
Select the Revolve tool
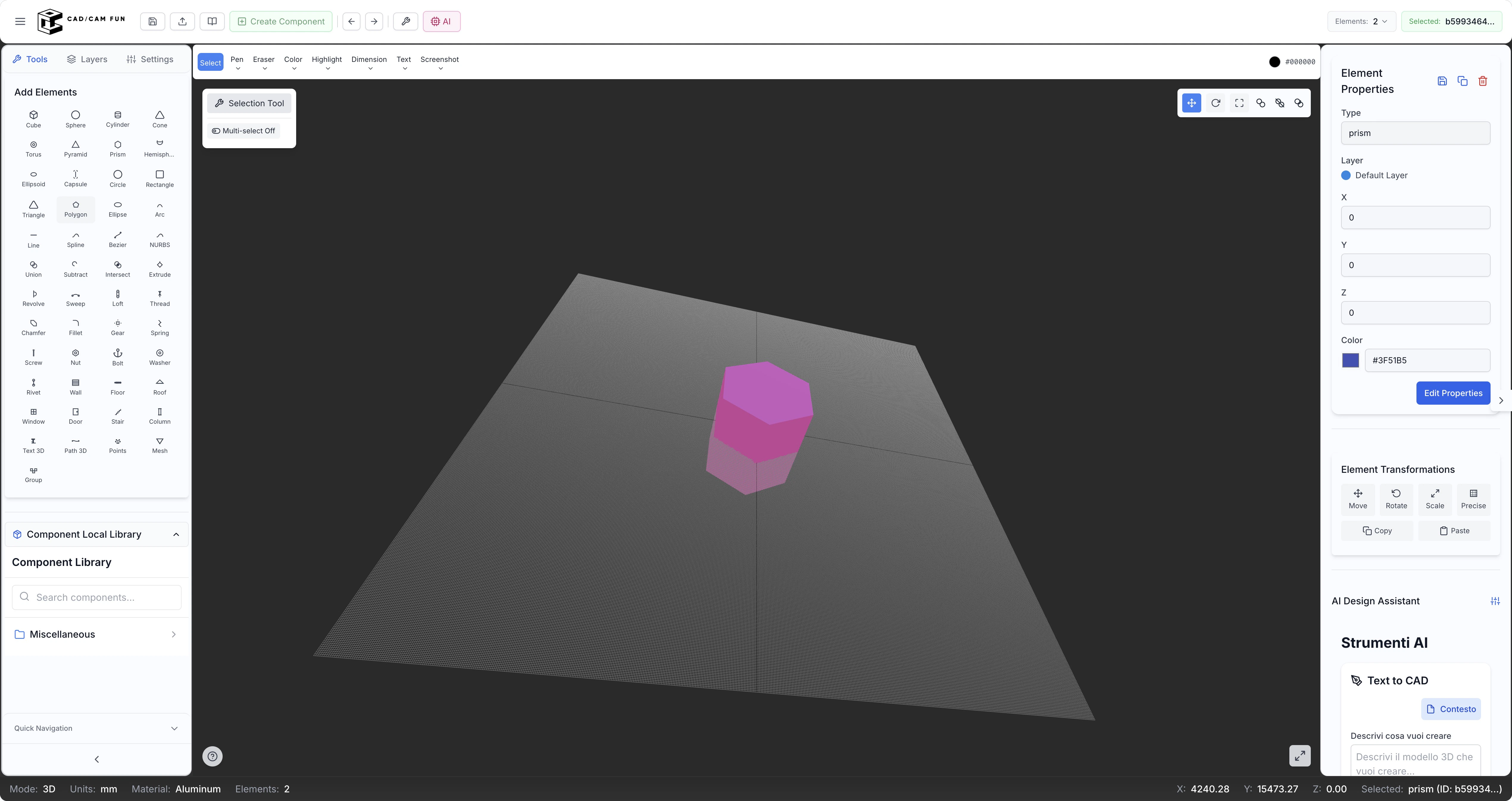[x=33, y=299]
